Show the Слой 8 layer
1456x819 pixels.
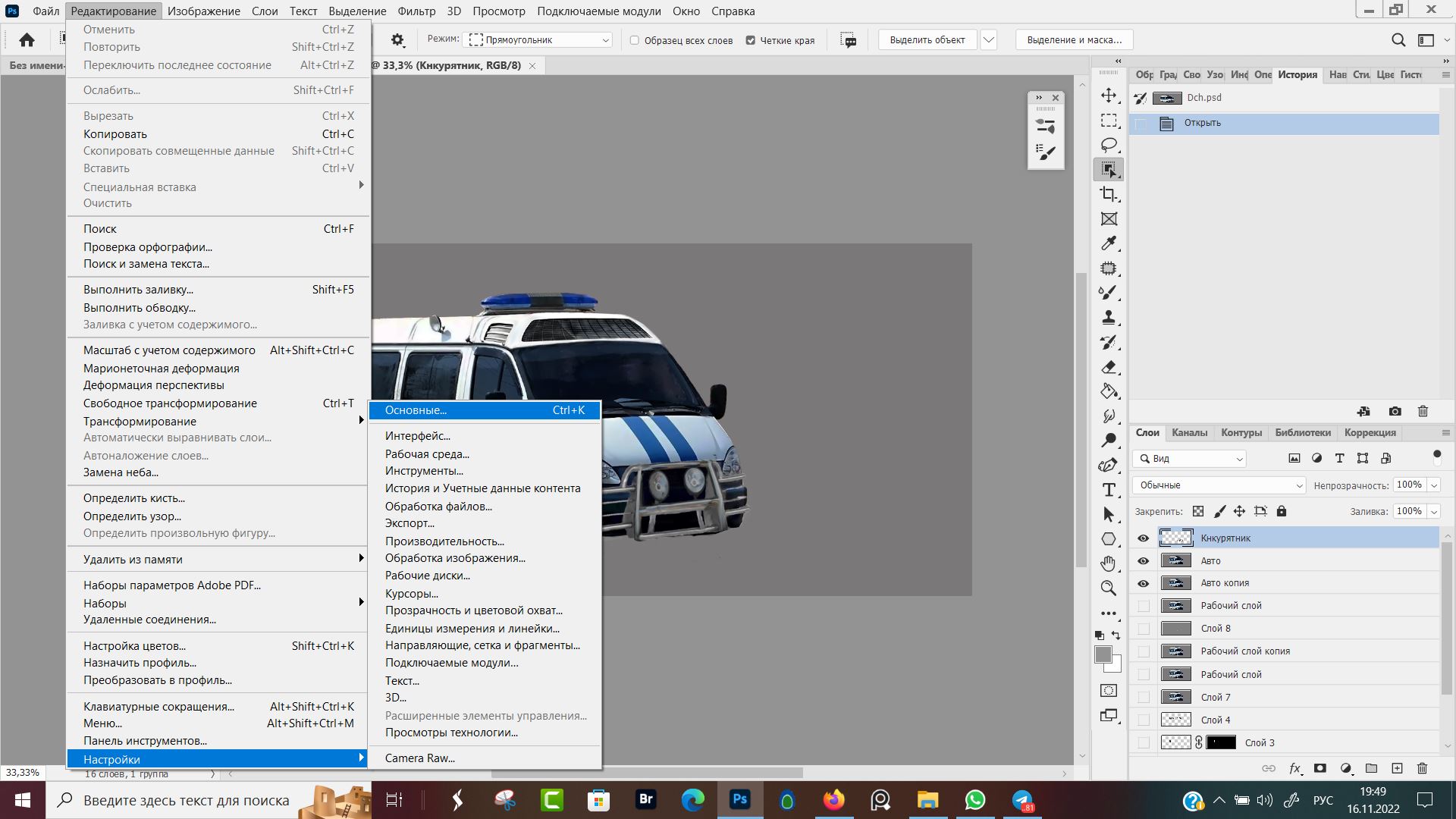click(x=1143, y=629)
